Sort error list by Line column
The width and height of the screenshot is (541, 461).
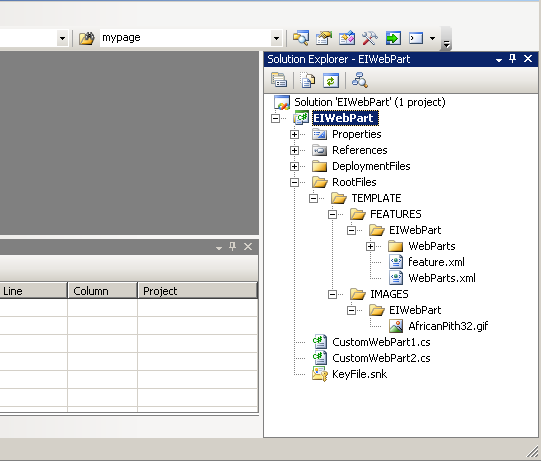pos(33,291)
